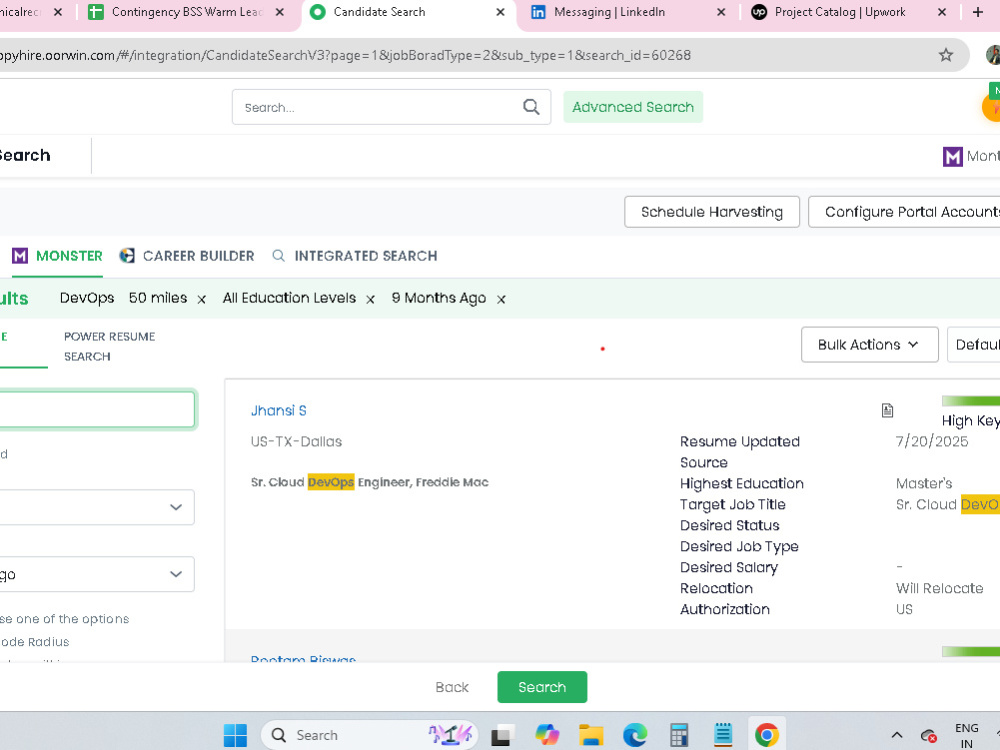Click the Will Relocate value
The image size is (1000, 750).
(939, 588)
